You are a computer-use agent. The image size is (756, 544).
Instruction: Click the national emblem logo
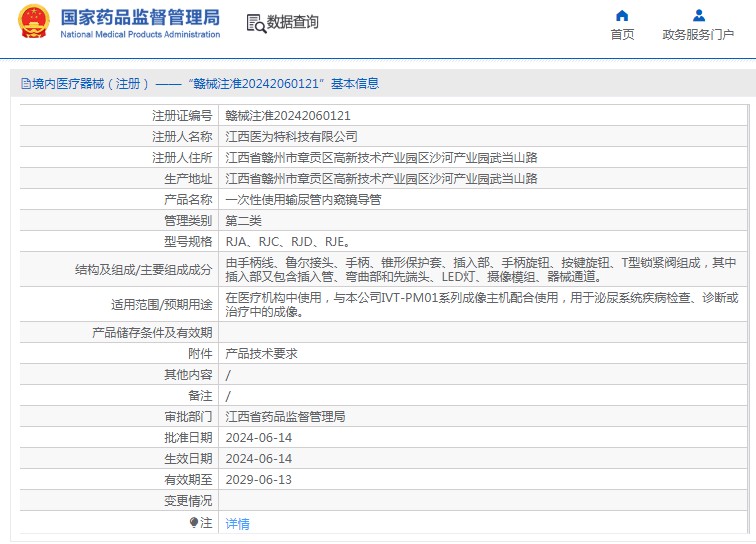[33, 21]
